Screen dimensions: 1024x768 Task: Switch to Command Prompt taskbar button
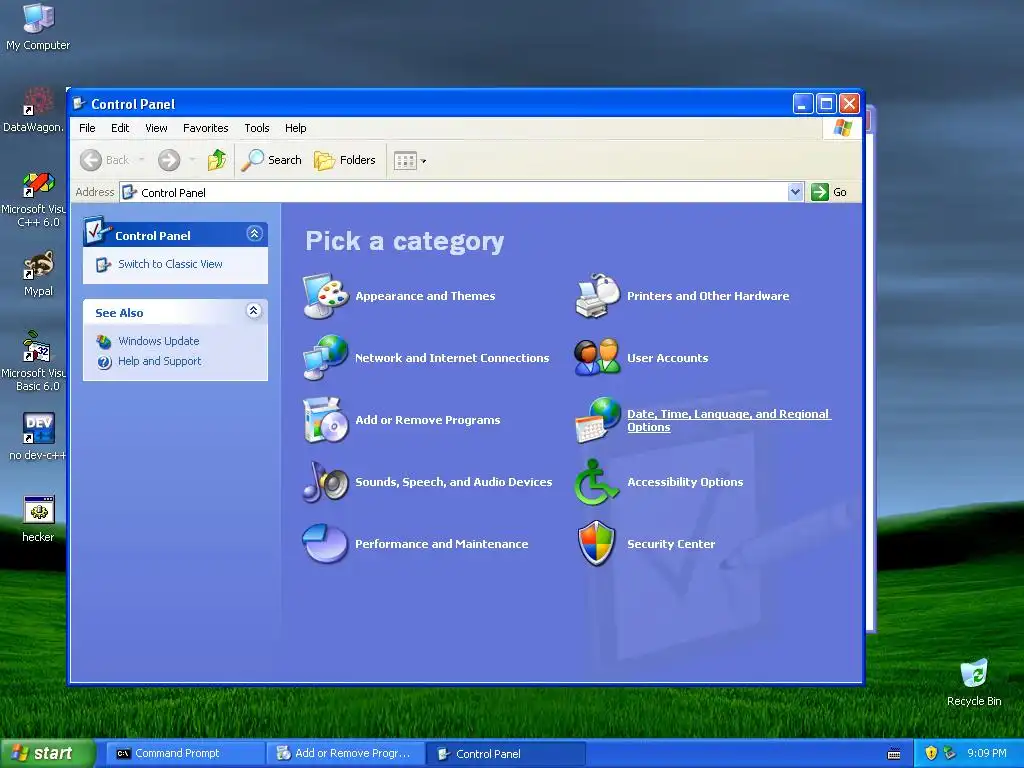[x=185, y=754]
